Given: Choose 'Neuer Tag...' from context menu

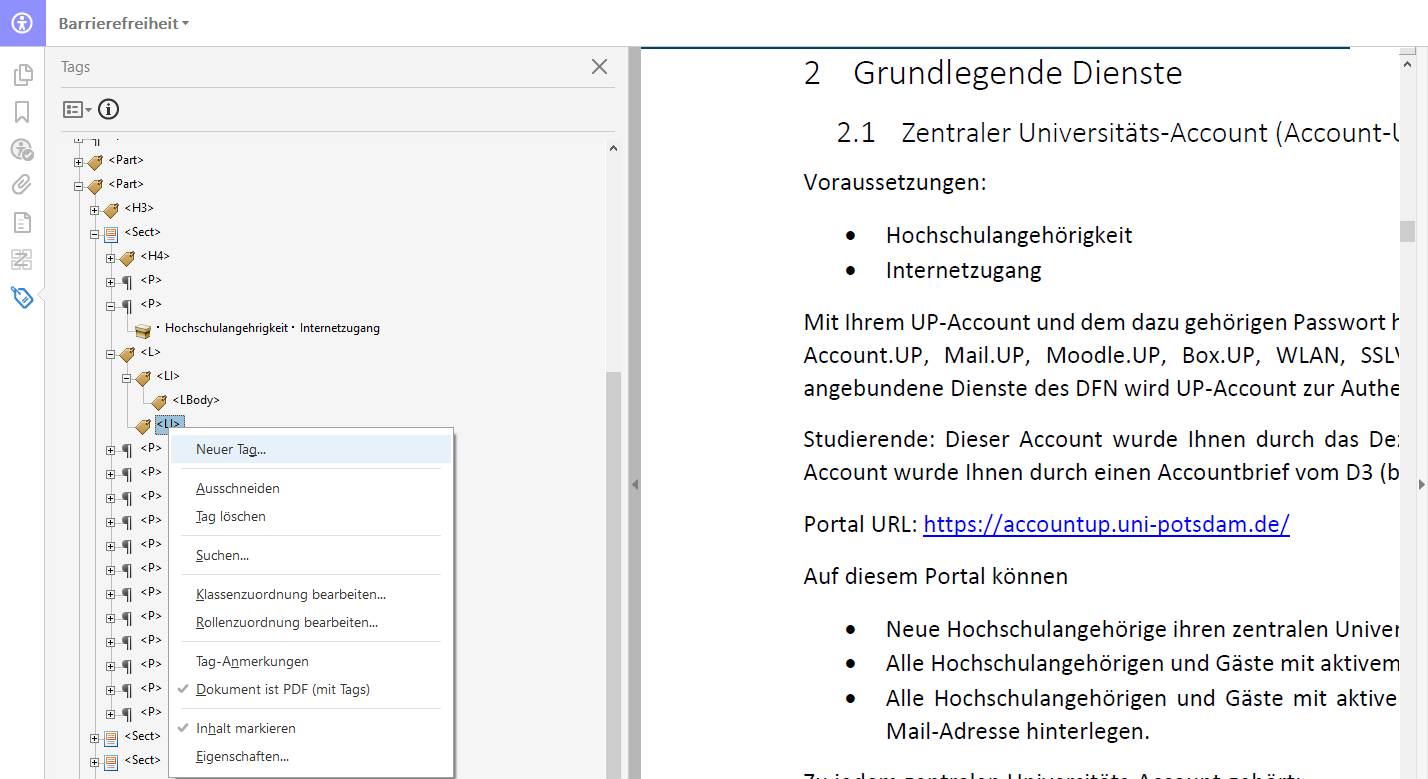Looking at the screenshot, I should [231, 450].
